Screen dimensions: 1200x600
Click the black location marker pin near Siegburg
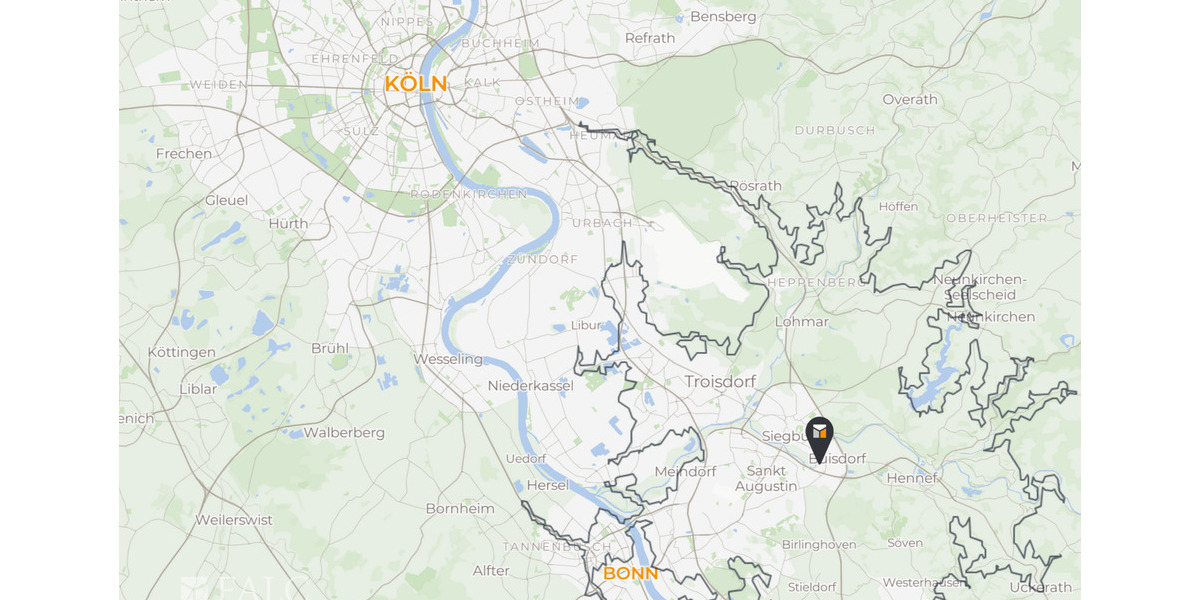(819, 439)
